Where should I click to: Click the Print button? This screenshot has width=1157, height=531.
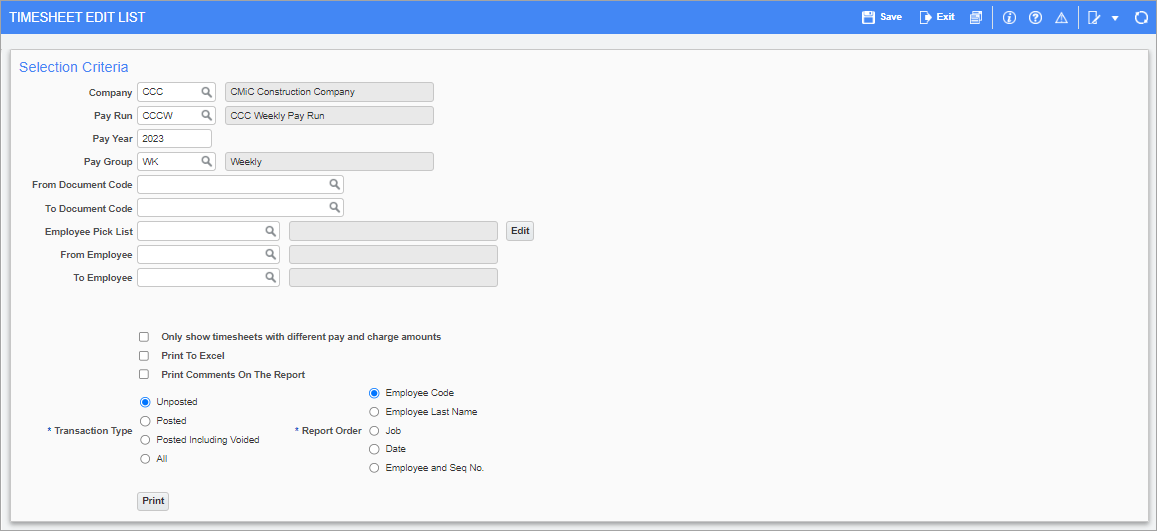point(153,502)
